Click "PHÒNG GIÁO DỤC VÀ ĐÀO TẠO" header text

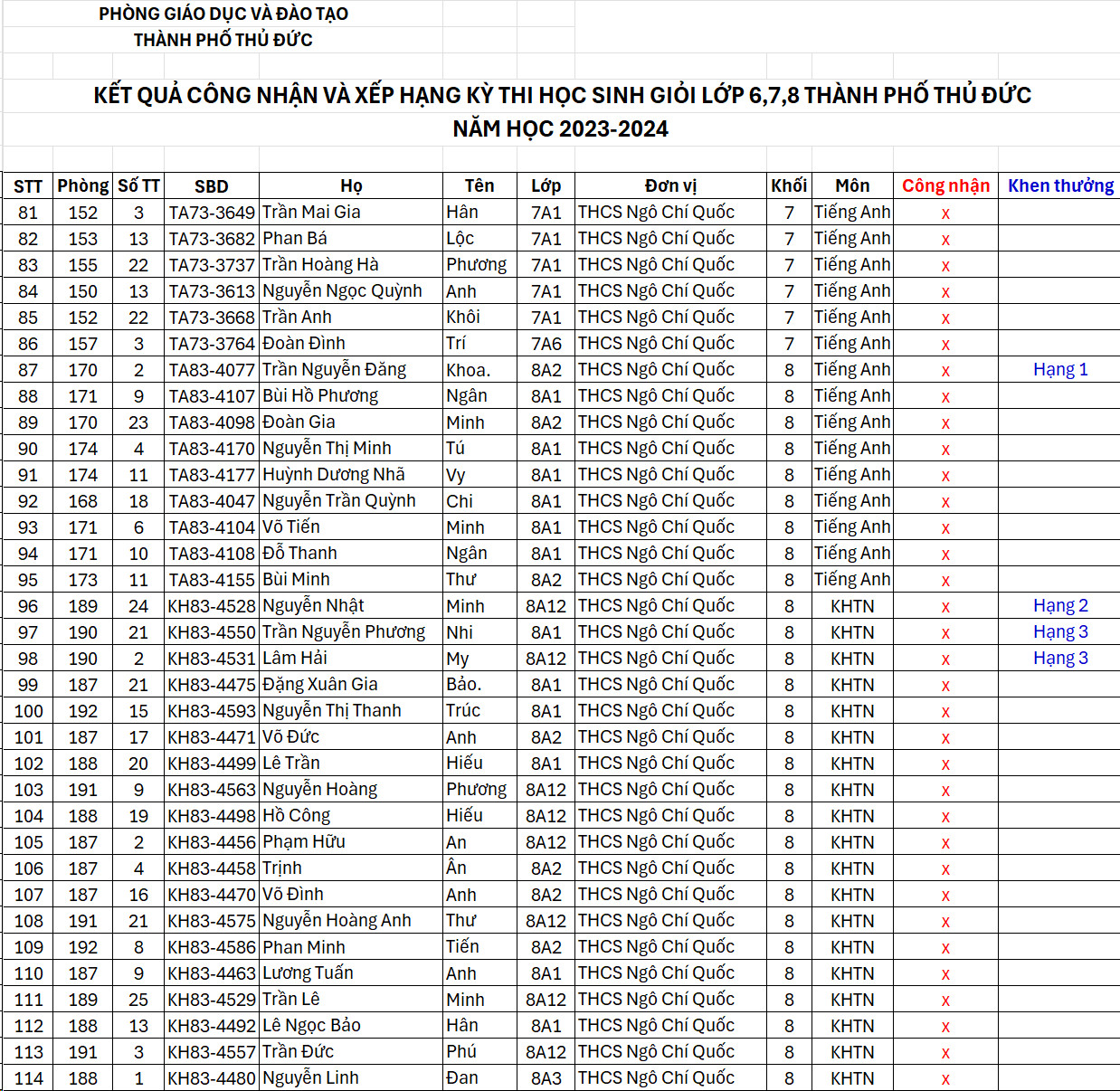pyautogui.click(x=223, y=14)
